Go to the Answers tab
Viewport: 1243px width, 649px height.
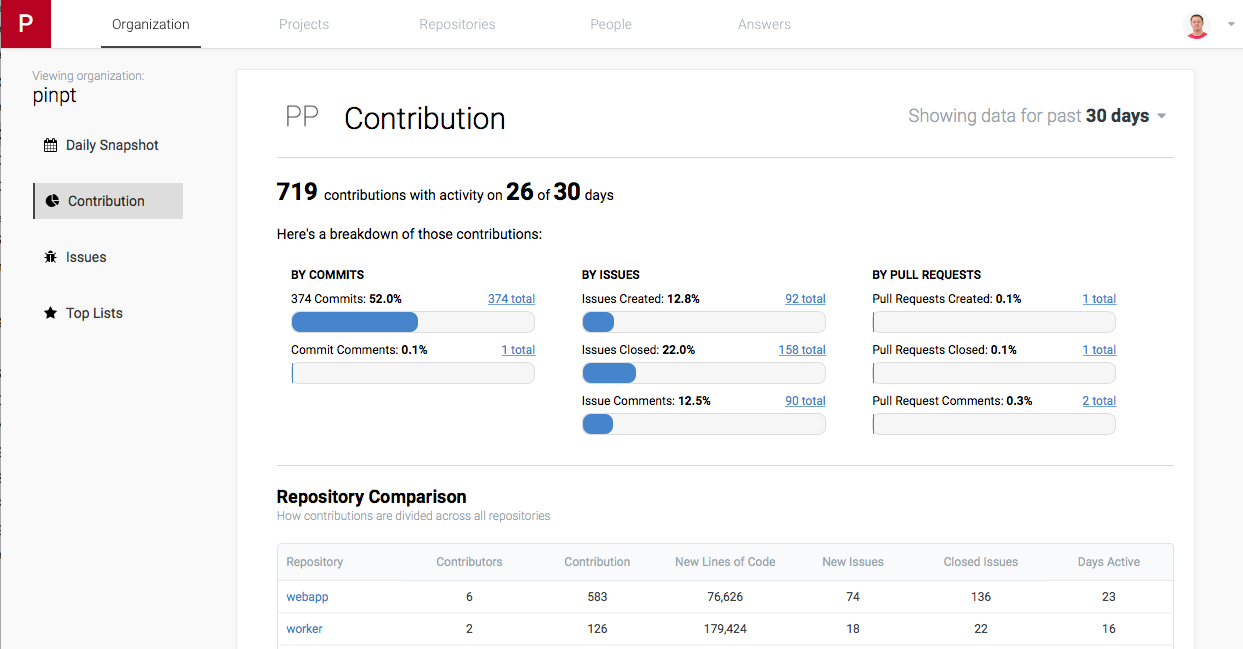tap(764, 24)
